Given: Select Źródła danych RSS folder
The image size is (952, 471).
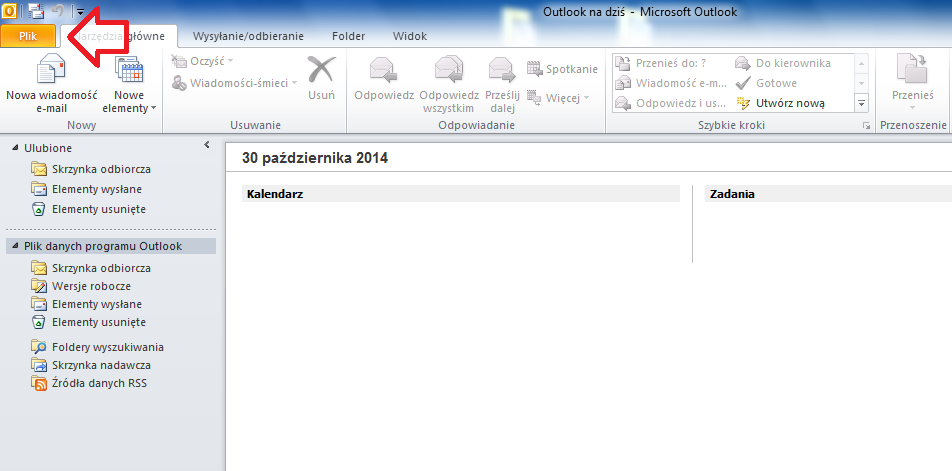Looking at the screenshot, I should pos(99,383).
